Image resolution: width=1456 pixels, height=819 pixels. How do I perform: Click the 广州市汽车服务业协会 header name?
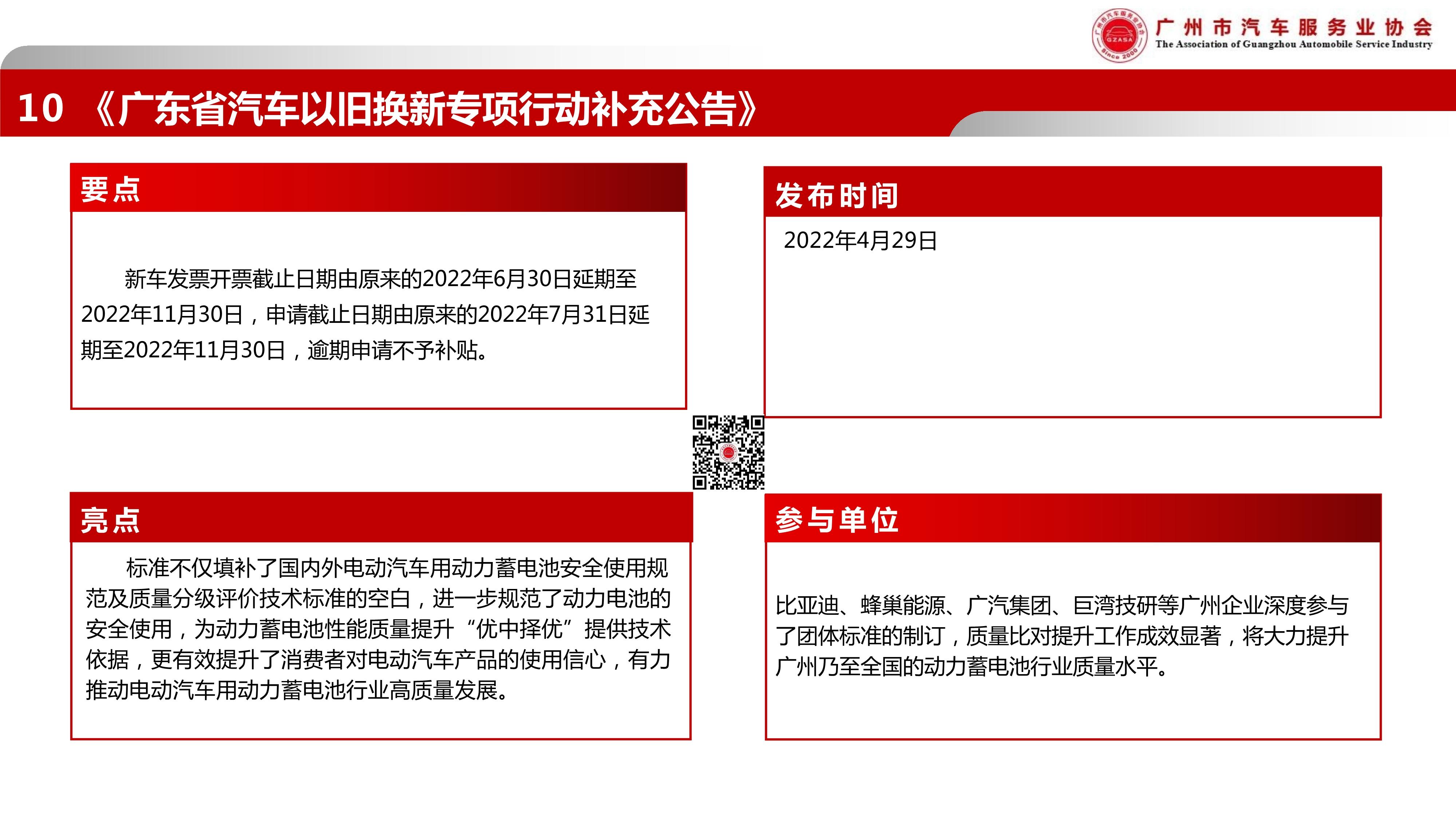[x=1294, y=27]
